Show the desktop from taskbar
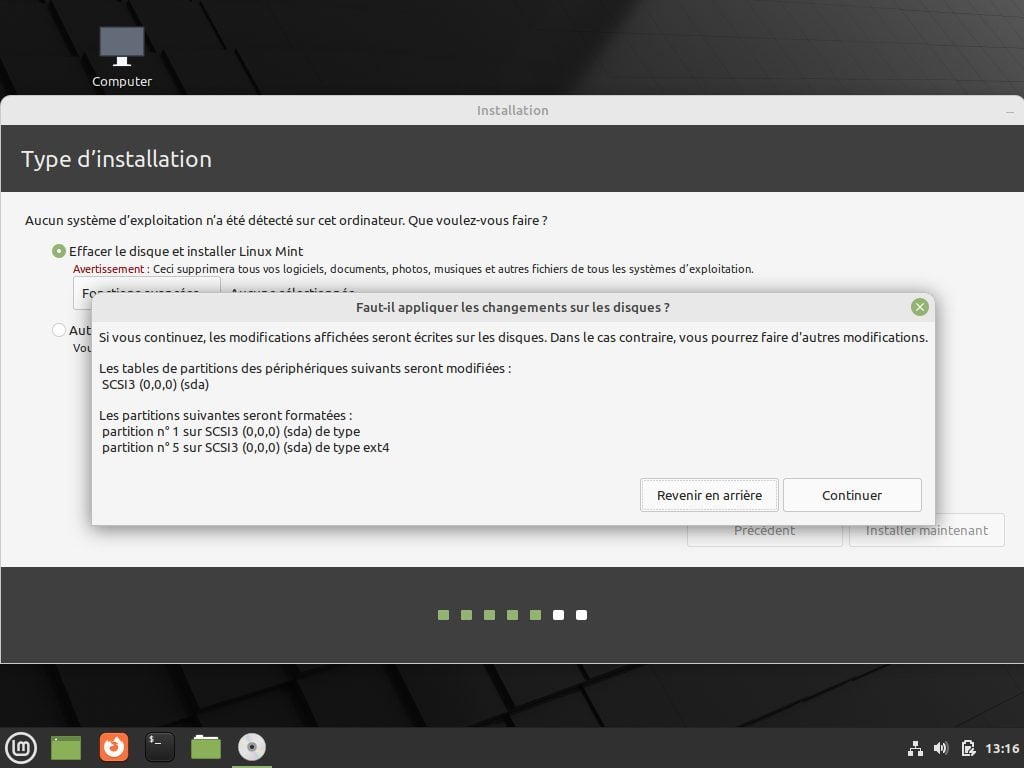 pos(66,747)
